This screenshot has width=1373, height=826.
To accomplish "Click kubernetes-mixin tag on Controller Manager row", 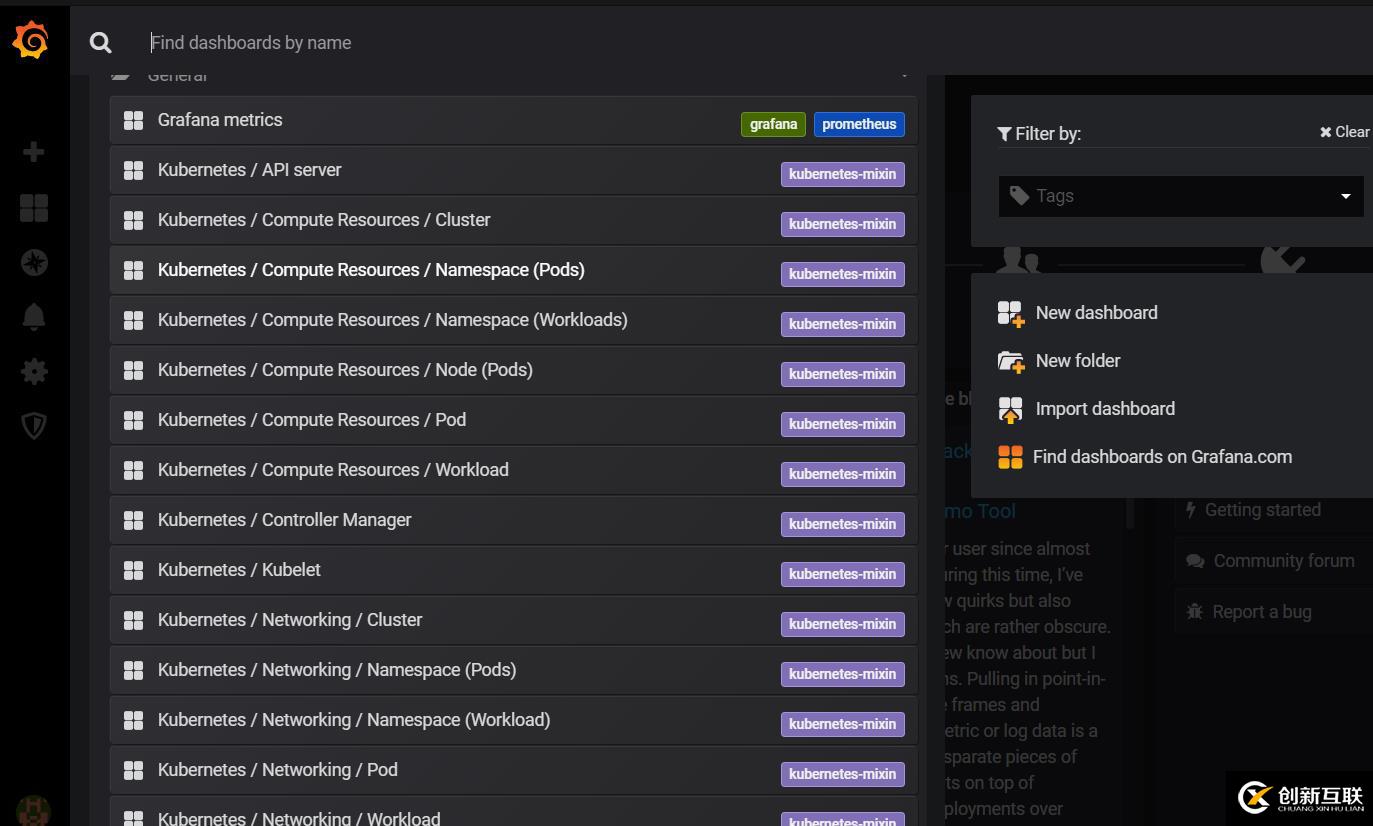I will click(x=842, y=524).
